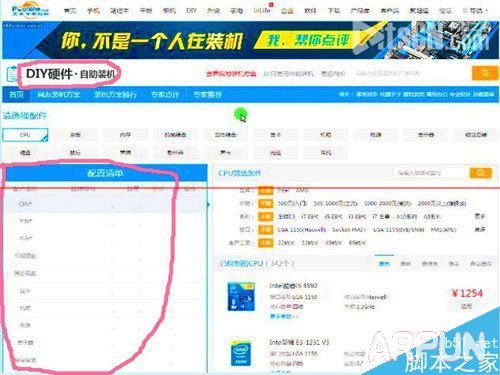
Task: Select the CPU component category button
Action: coord(25,135)
